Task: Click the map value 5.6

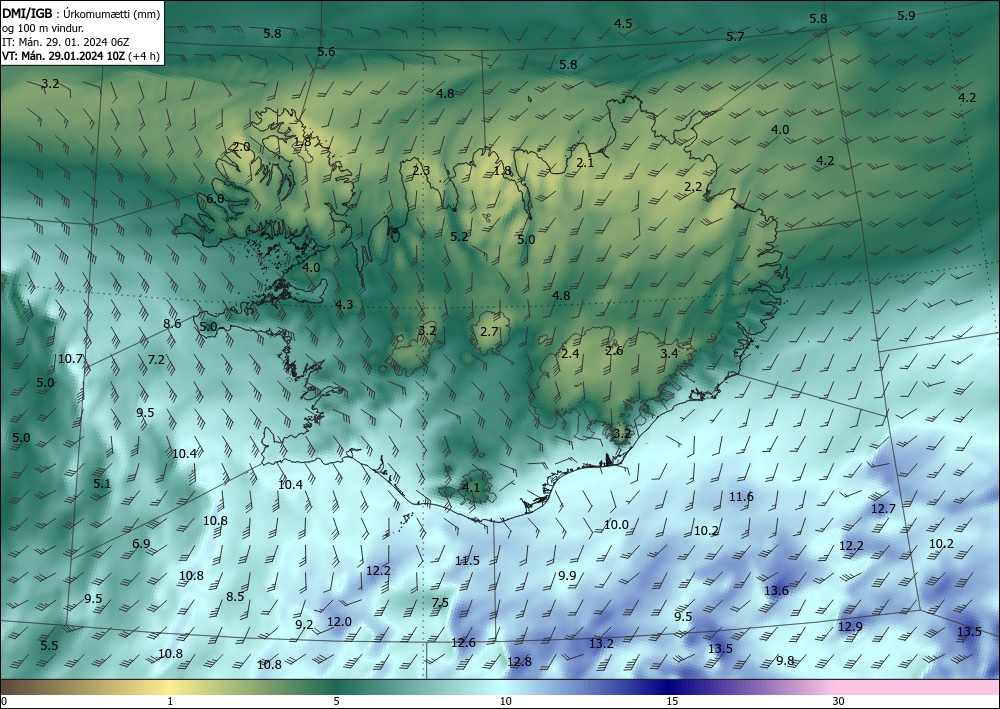Action: coord(326,52)
